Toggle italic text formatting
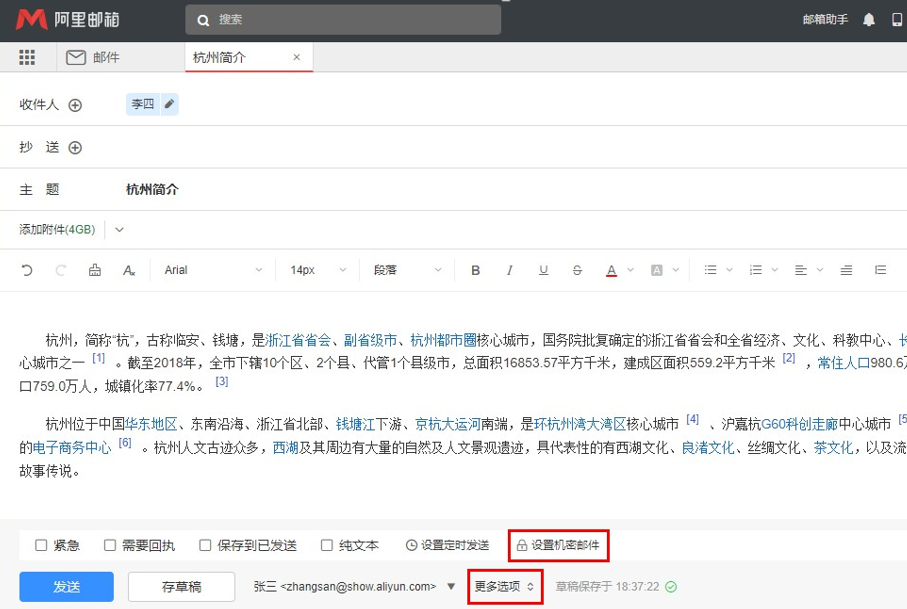 click(510, 270)
